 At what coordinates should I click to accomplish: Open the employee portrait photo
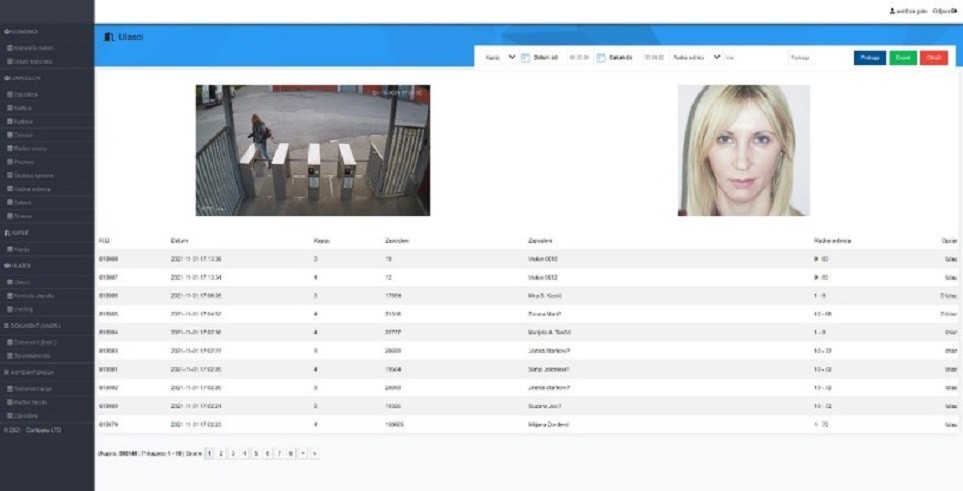pos(744,151)
